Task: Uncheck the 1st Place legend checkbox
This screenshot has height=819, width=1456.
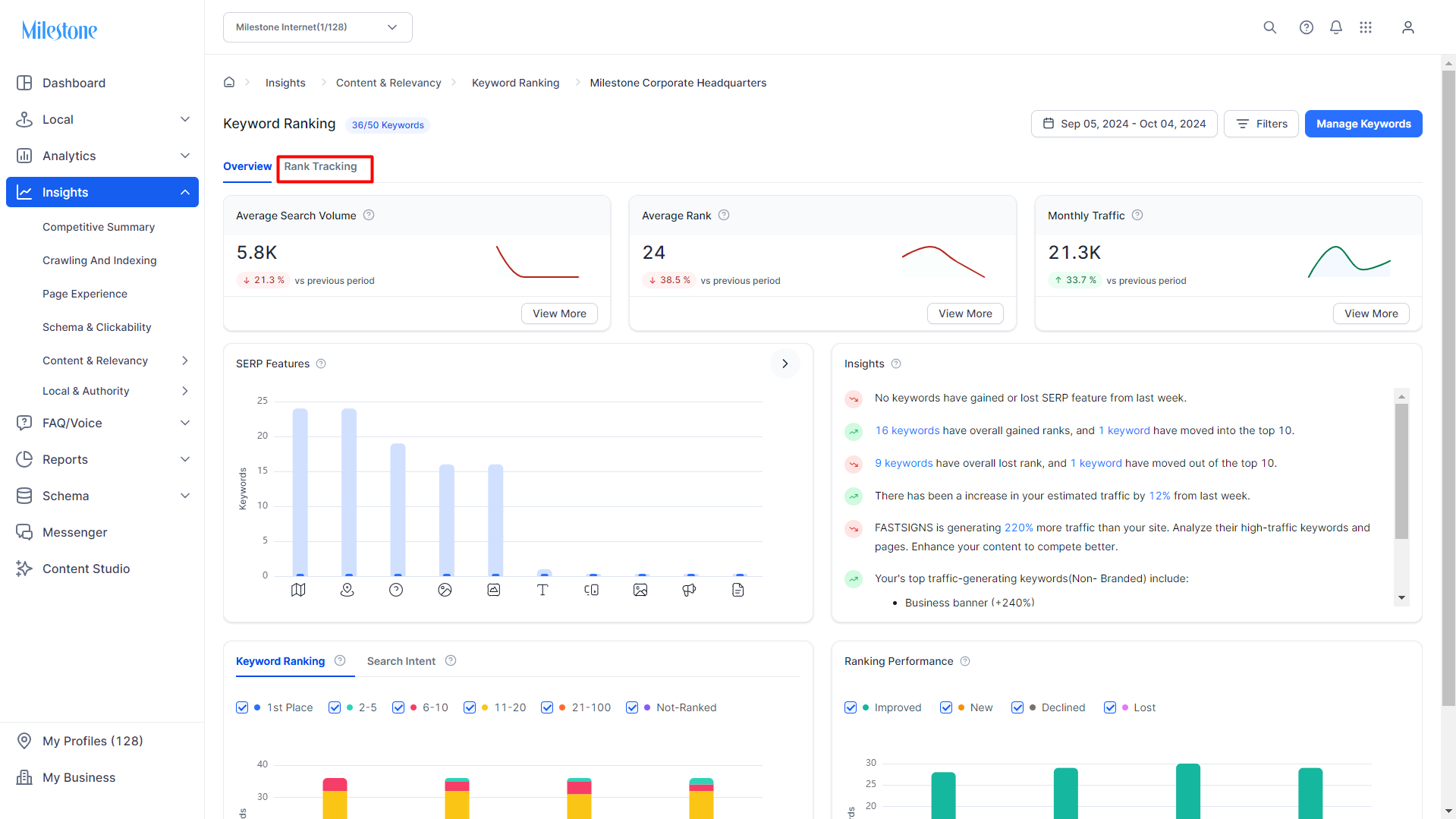Action: click(x=242, y=707)
